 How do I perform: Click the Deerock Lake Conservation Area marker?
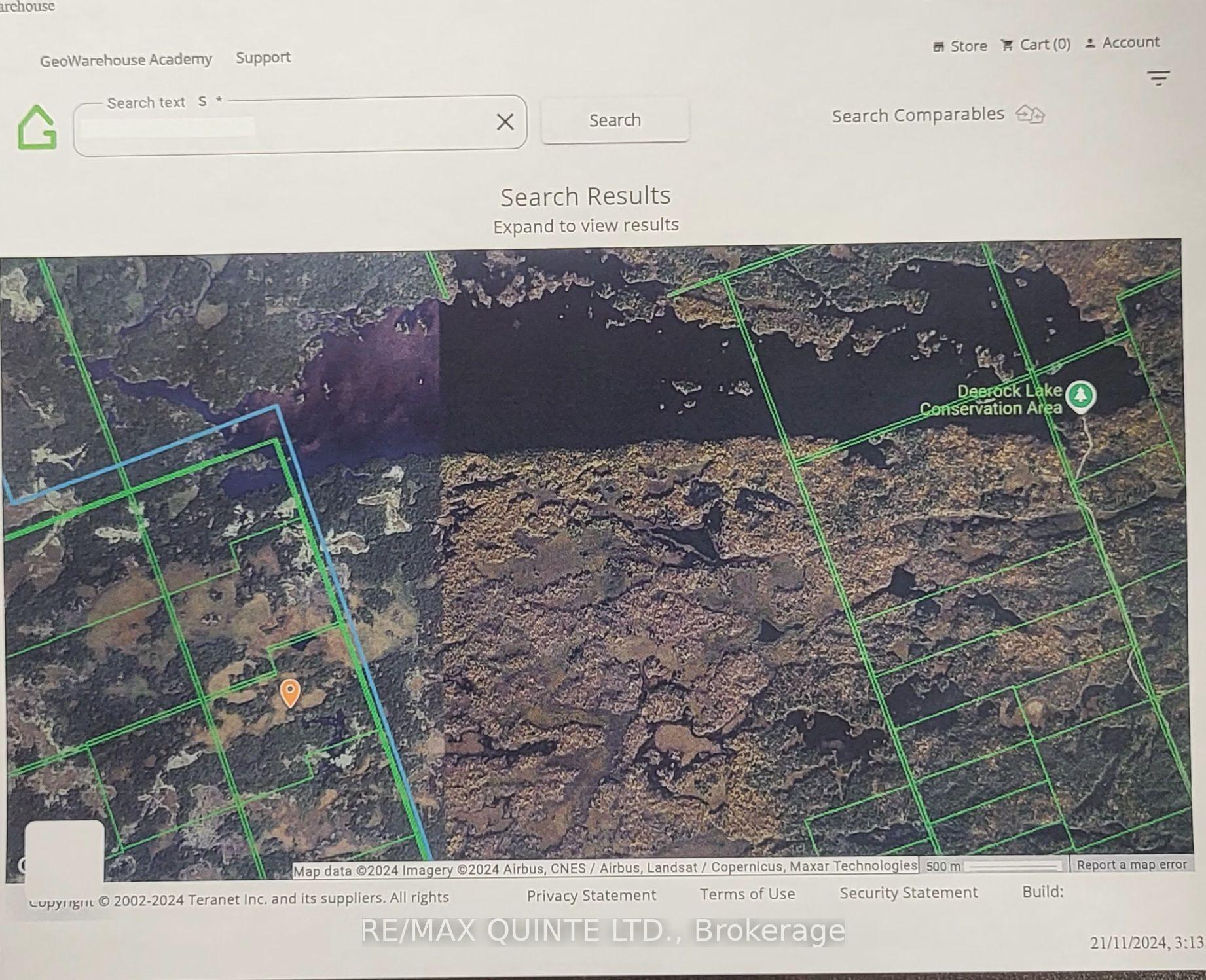click(1080, 396)
